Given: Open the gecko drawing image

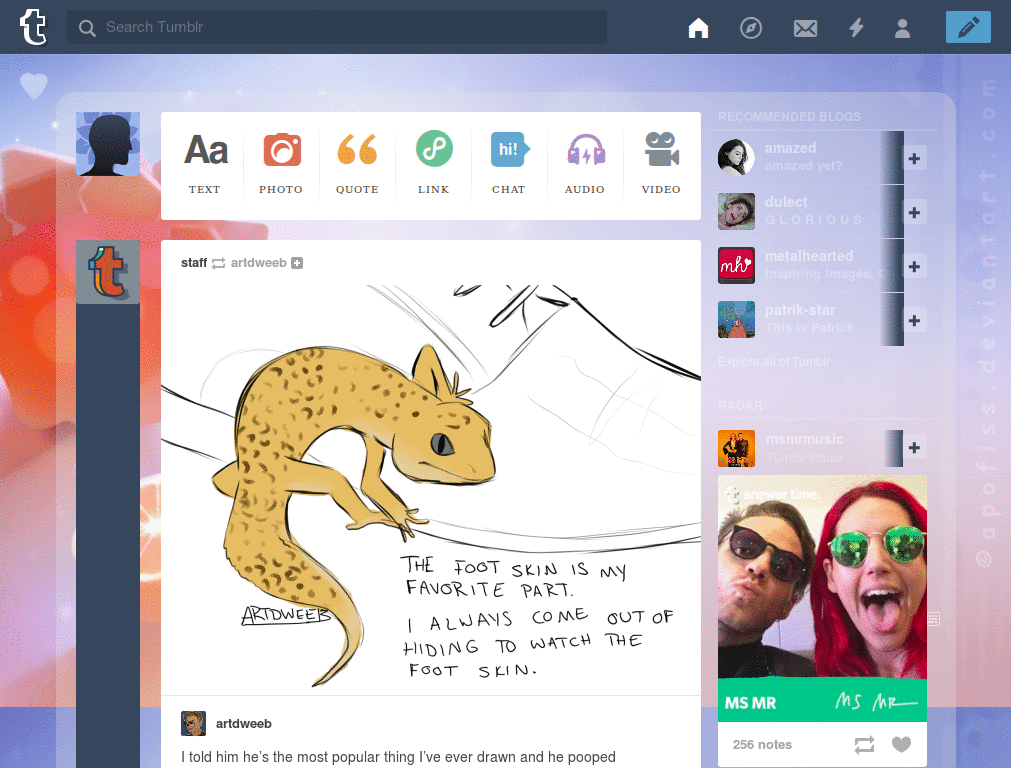Looking at the screenshot, I should (x=431, y=488).
